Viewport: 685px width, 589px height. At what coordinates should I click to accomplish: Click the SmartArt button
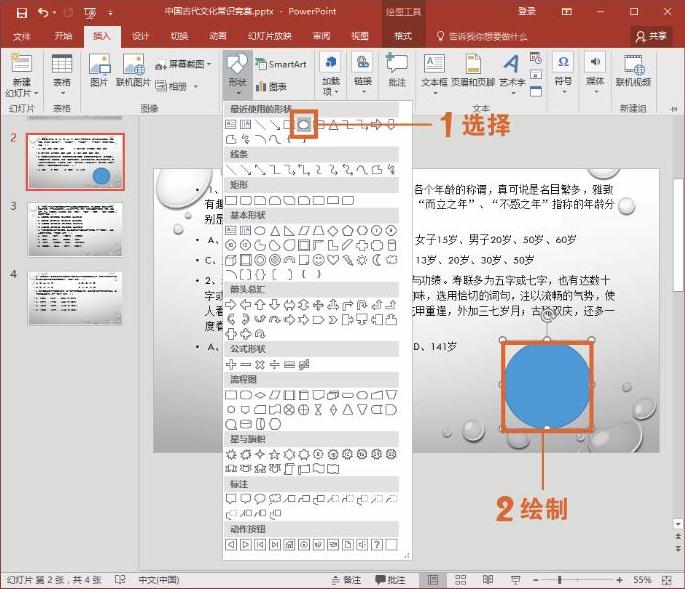coord(281,64)
